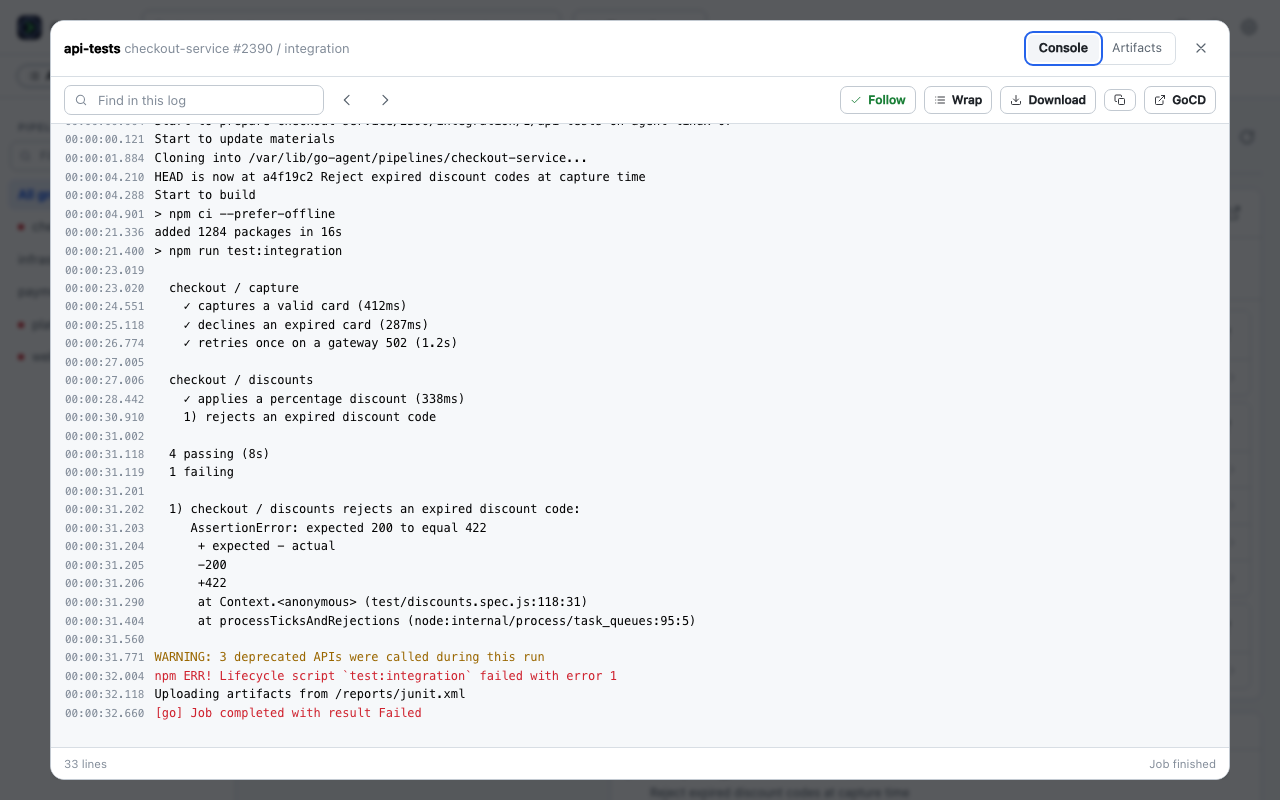1280x800 pixels.
Task: Click the 'Job finished' status text
Action: point(1182,764)
